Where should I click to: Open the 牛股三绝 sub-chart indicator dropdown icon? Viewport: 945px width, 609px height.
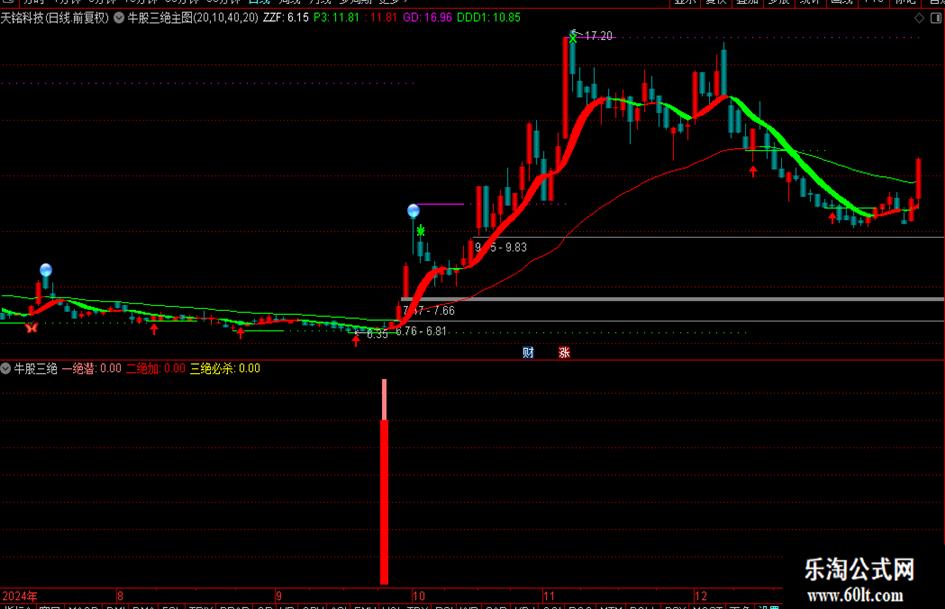(x=5, y=368)
